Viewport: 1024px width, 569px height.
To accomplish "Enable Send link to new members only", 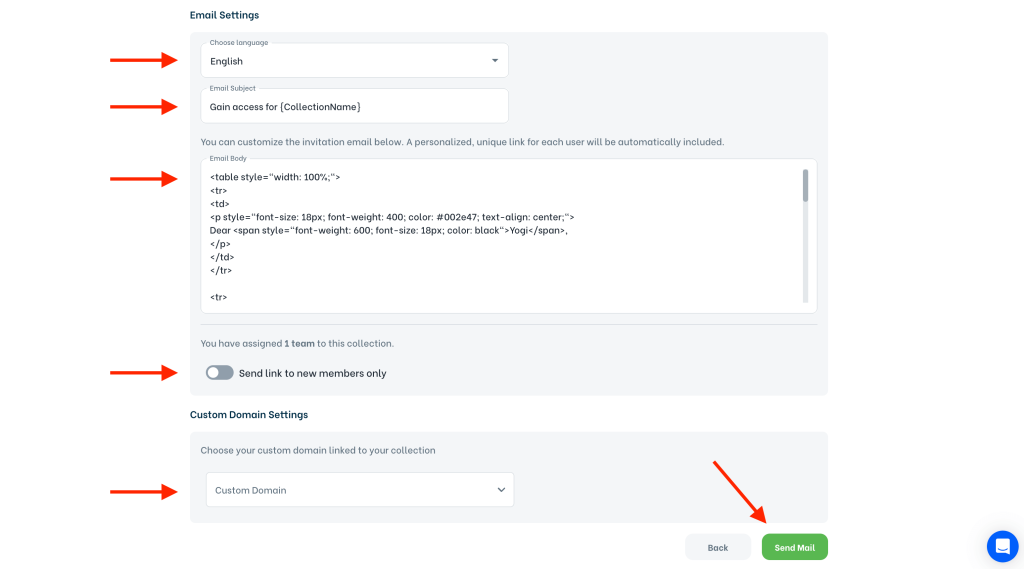I will tap(219, 373).
